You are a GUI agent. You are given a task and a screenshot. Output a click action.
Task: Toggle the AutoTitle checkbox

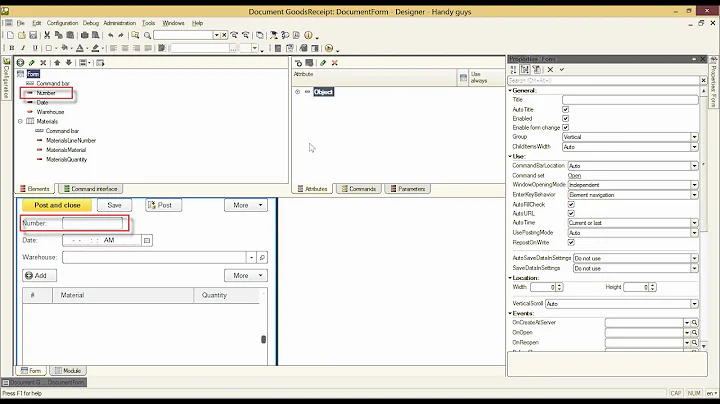pos(566,109)
